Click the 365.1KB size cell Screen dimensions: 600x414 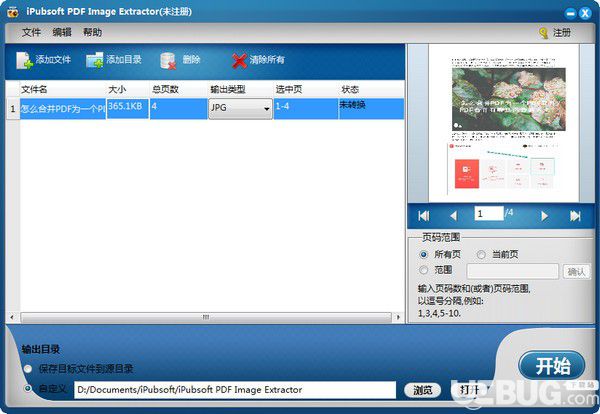[127, 109]
